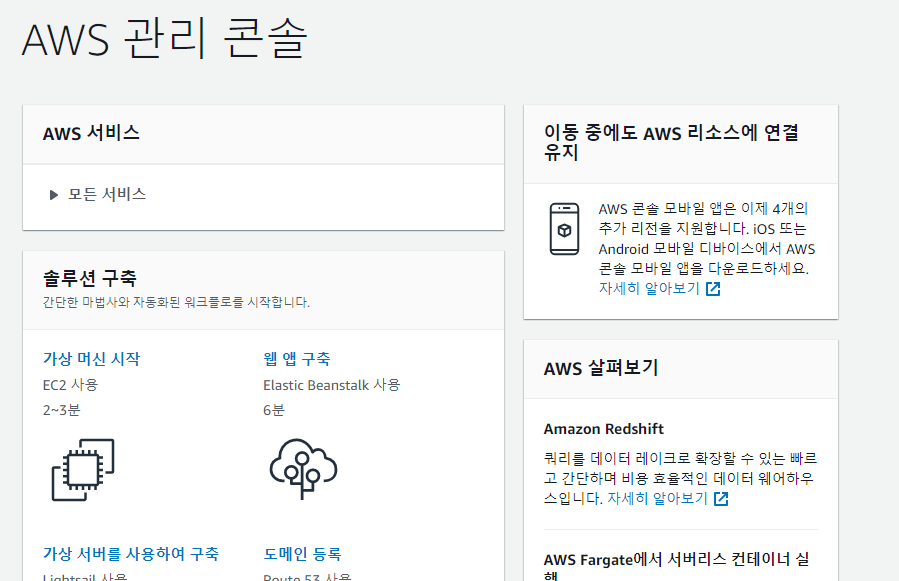Select the 2~3분 duration text
Image resolution: width=899 pixels, height=581 pixels.
tap(61, 410)
